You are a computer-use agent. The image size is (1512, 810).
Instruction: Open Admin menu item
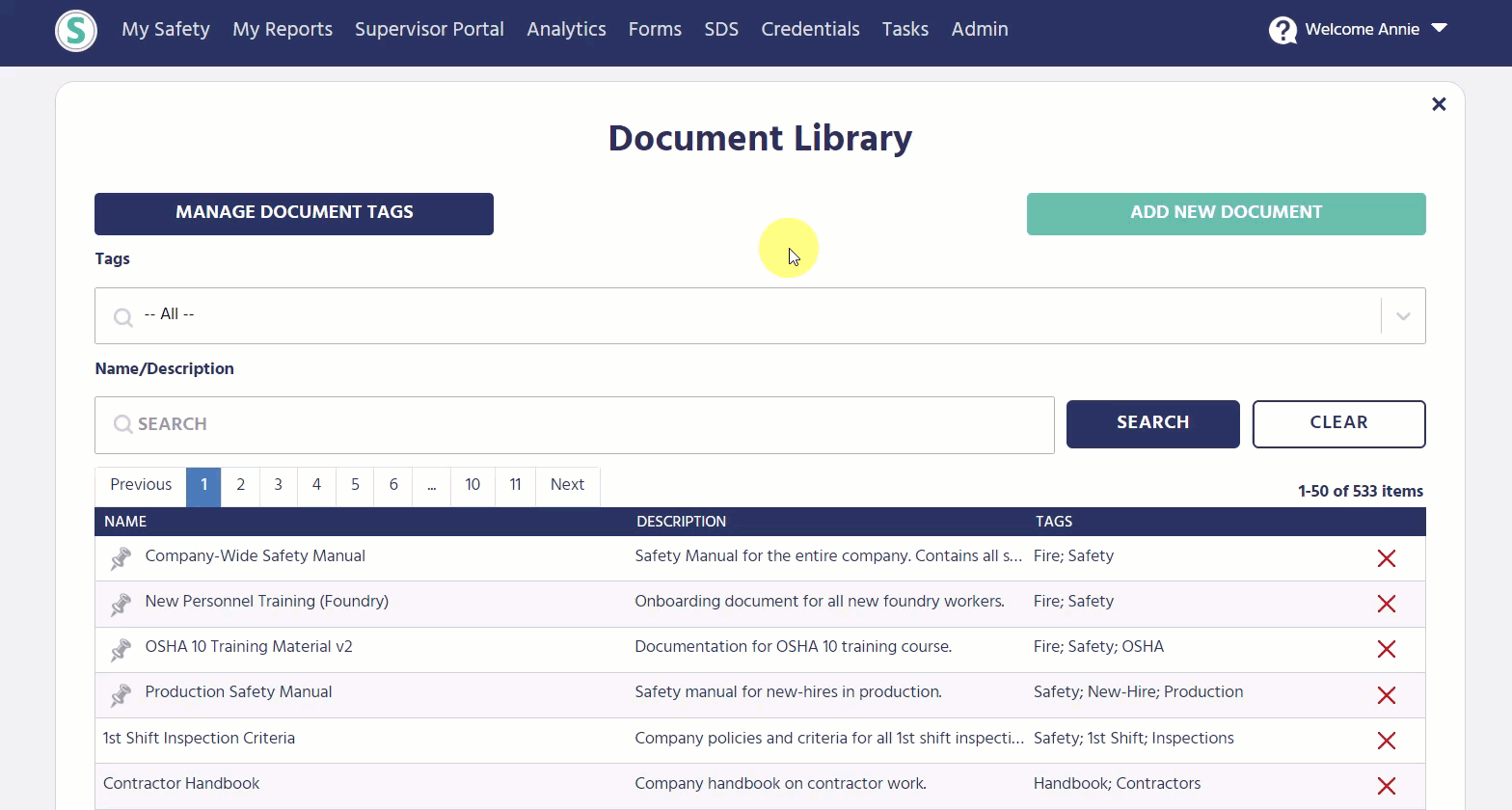[x=980, y=29]
